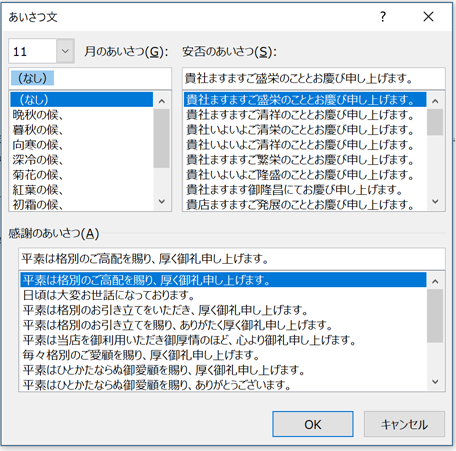
Task: Click the 月のあいさつ text input field
Action: click(x=90, y=78)
